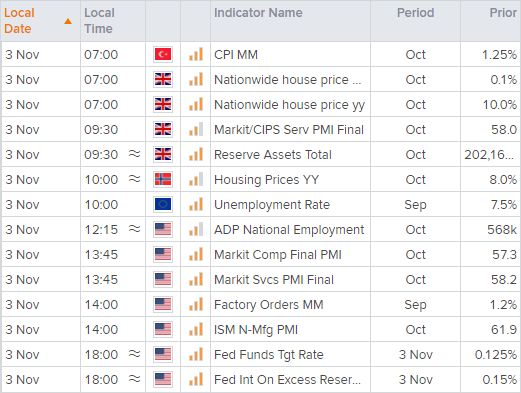Select the Markit Svcs PMI Final row

point(260,279)
